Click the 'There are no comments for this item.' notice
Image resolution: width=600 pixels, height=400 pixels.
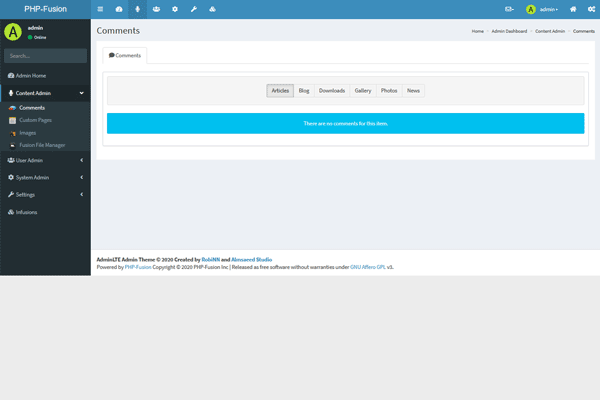(346, 123)
